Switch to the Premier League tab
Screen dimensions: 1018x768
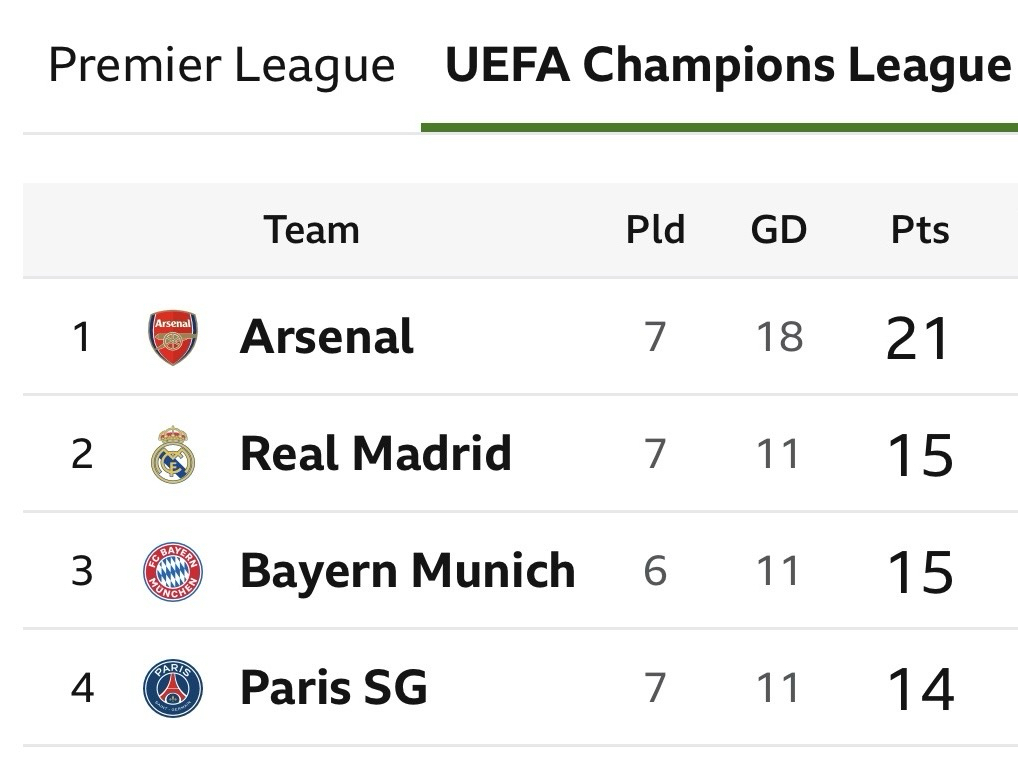click(221, 66)
